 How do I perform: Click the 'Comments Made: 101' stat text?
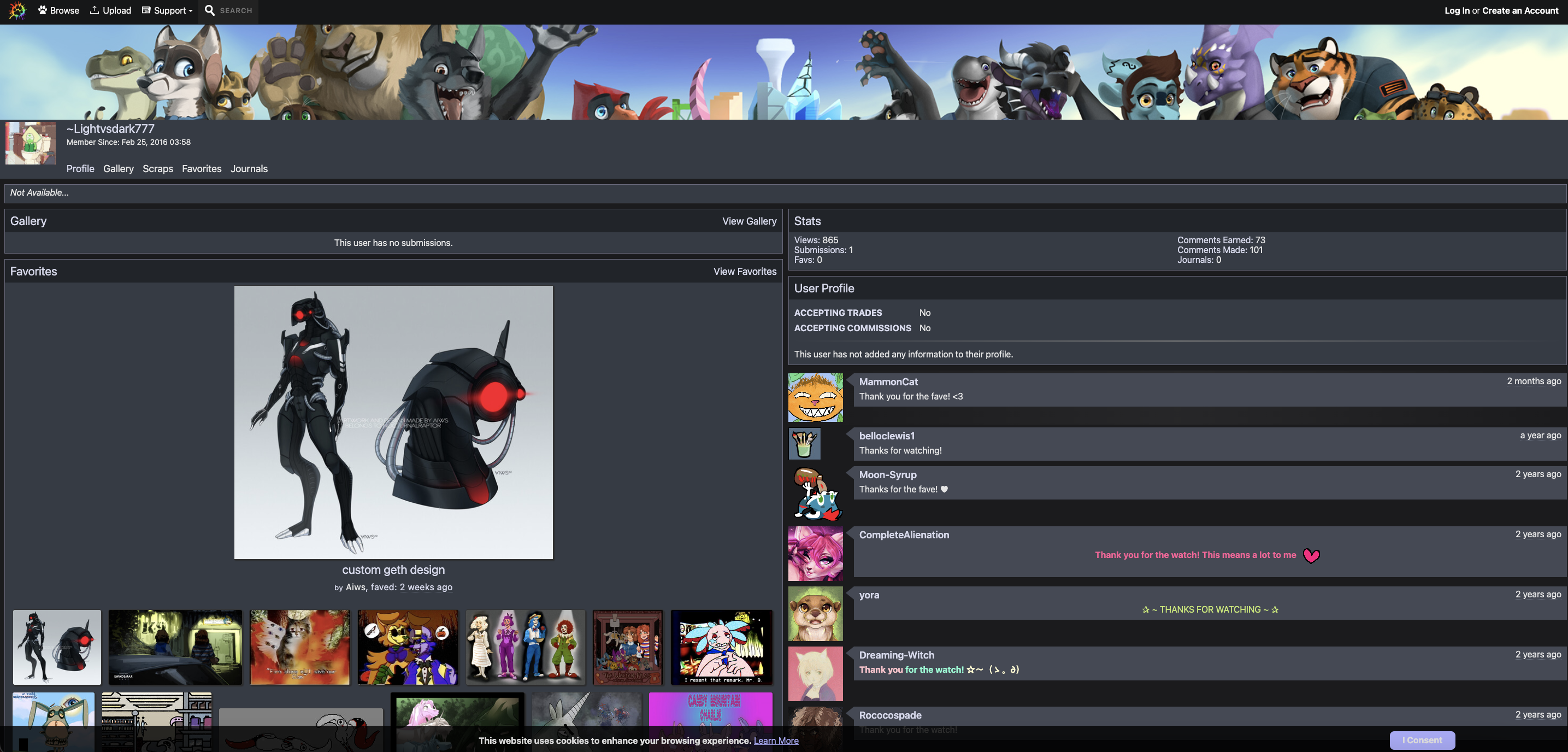coord(1220,250)
